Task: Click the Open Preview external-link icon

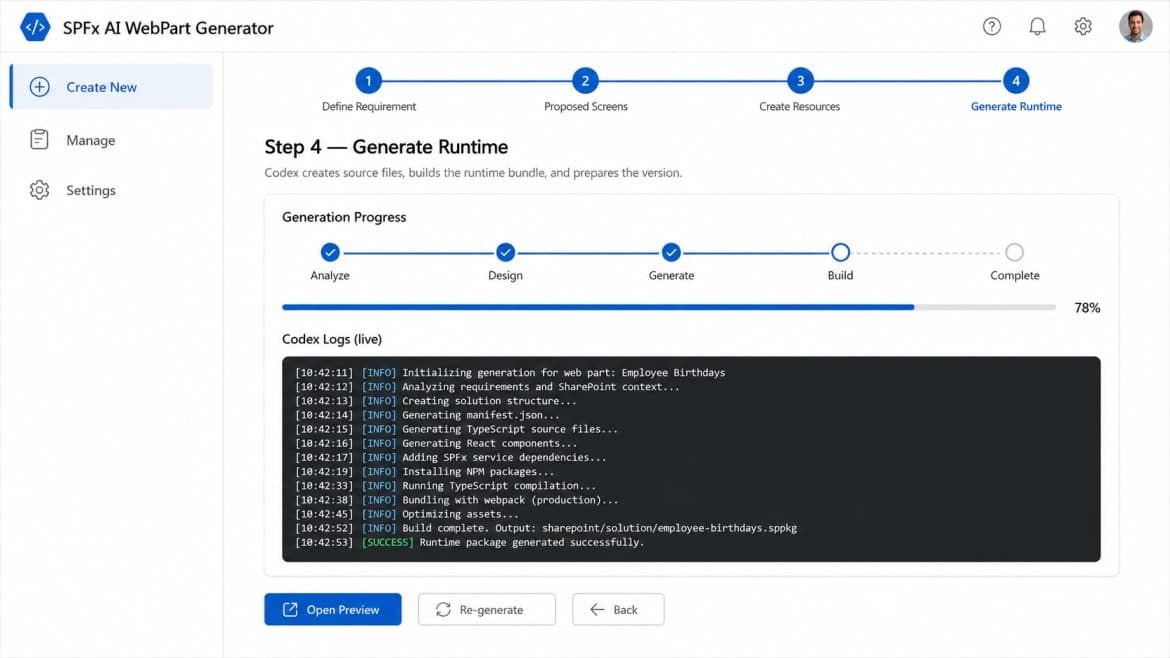Action: (x=290, y=610)
